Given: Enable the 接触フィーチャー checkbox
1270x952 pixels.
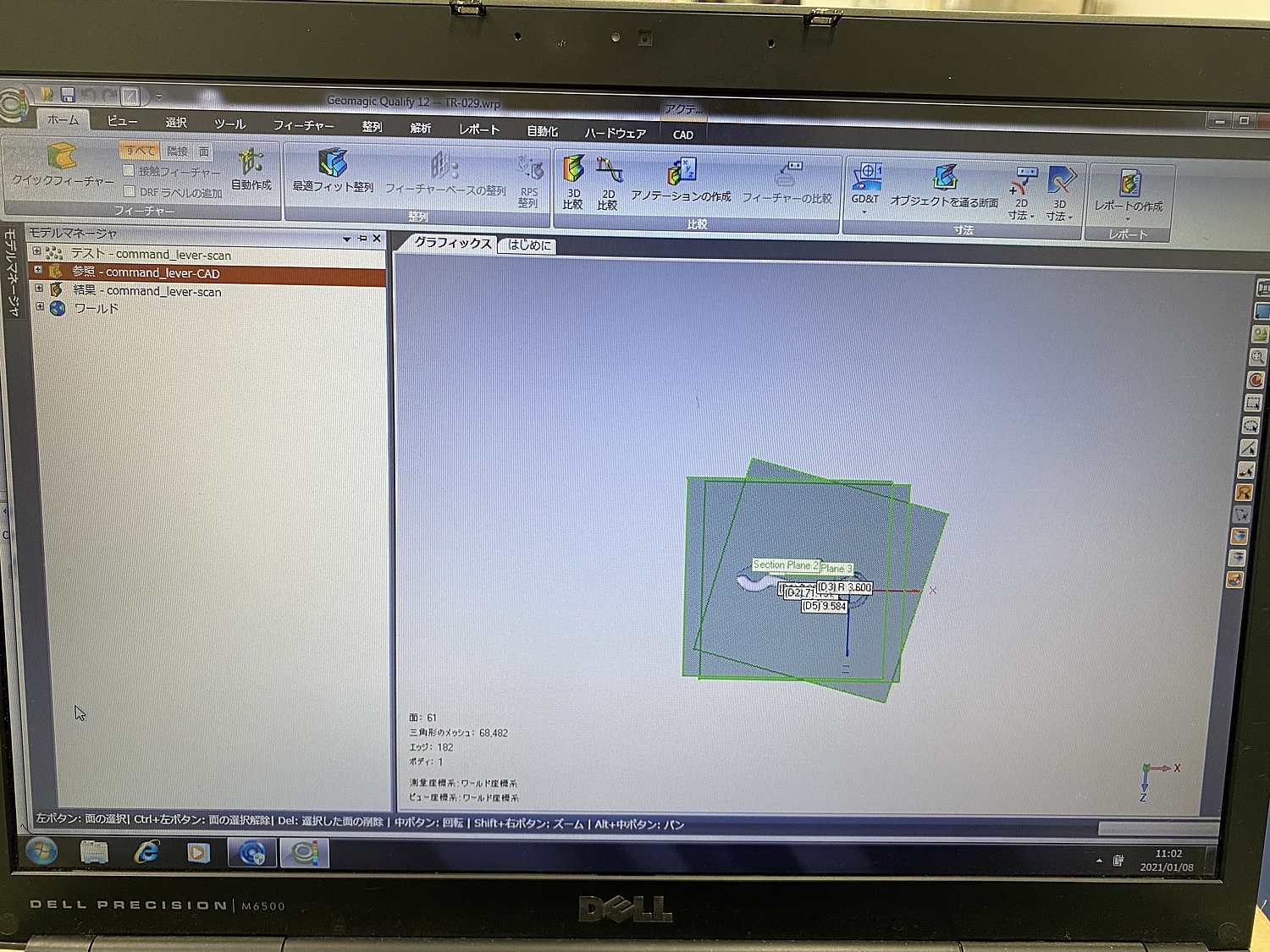Looking at the screenshot, I should click(x=130, y=171).
